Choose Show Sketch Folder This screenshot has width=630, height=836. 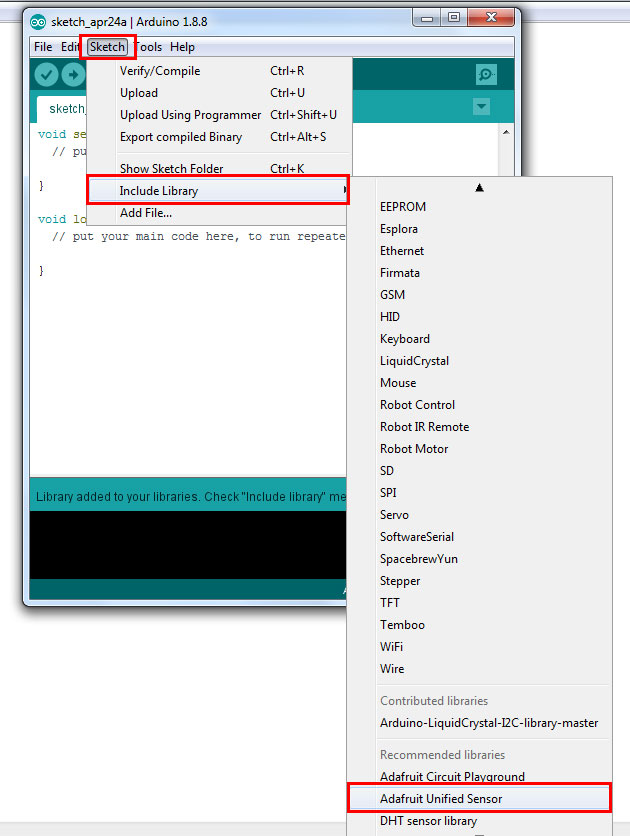tap(219, 168)
